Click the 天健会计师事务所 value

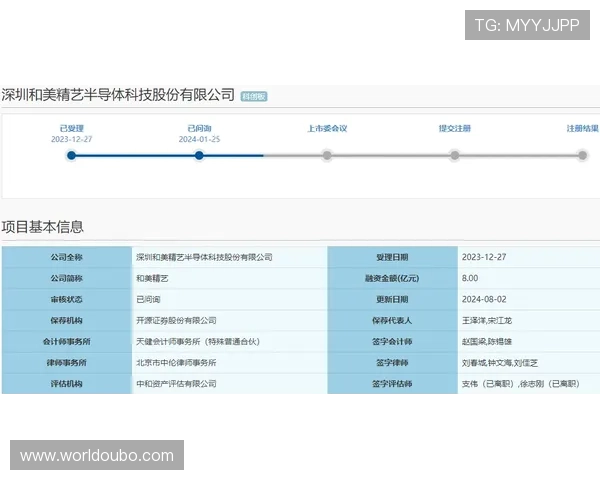pos(198,341)
